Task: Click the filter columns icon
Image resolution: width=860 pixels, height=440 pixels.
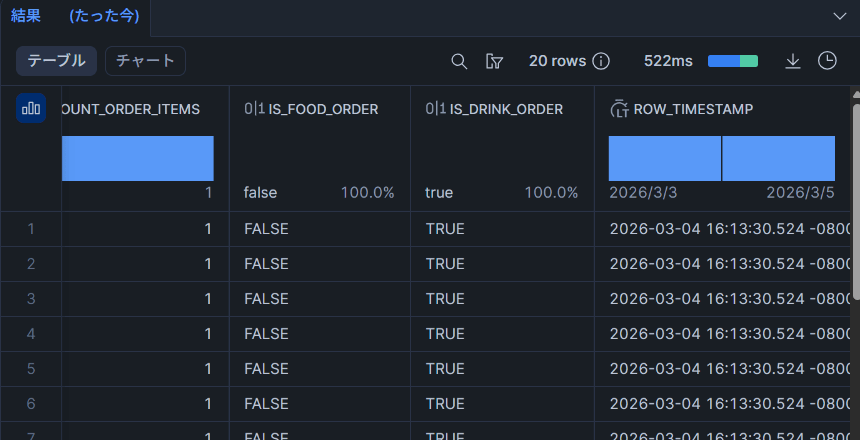Action: point(494,61)
